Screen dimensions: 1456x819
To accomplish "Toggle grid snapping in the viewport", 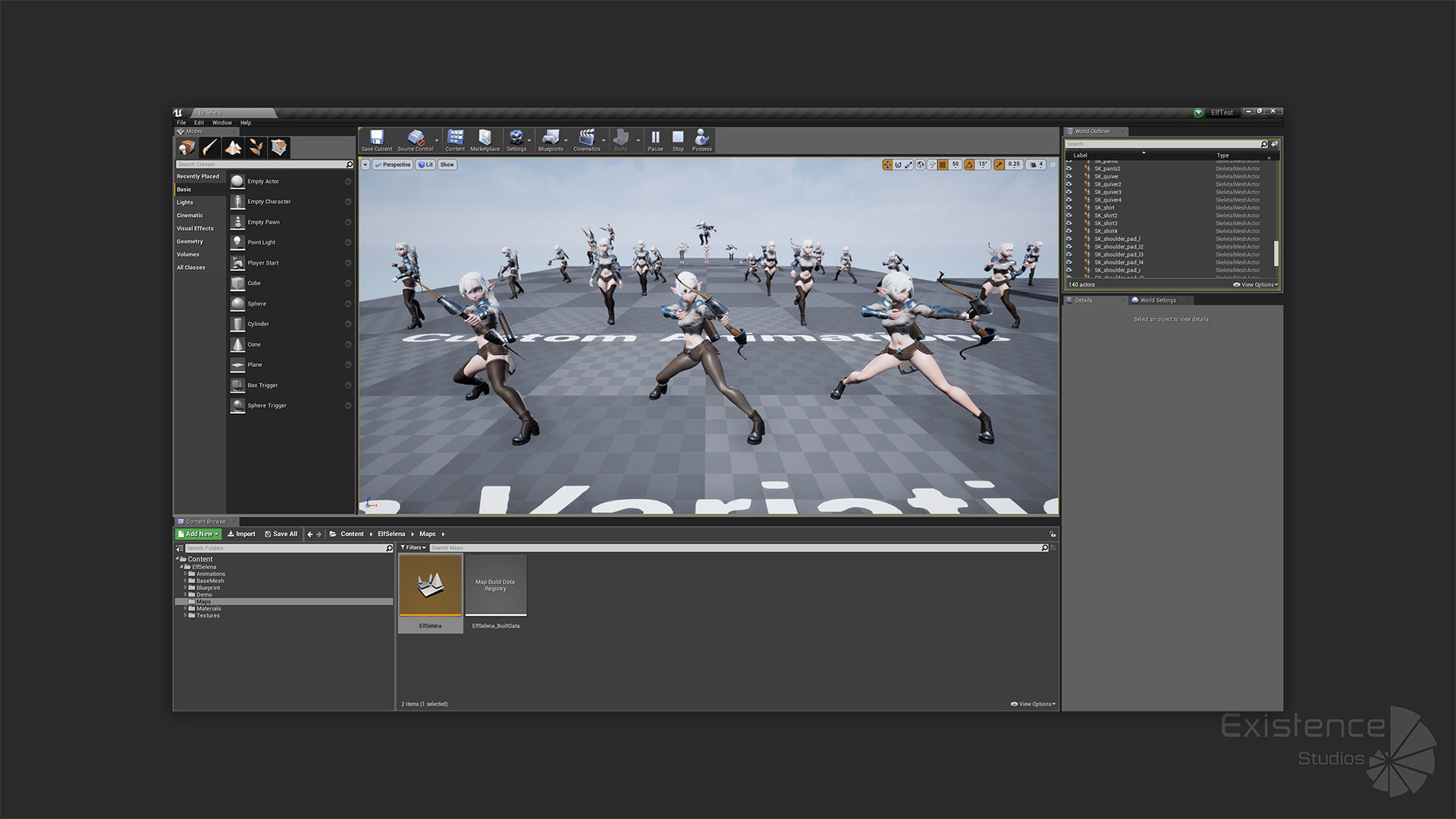I will point(943,165).
